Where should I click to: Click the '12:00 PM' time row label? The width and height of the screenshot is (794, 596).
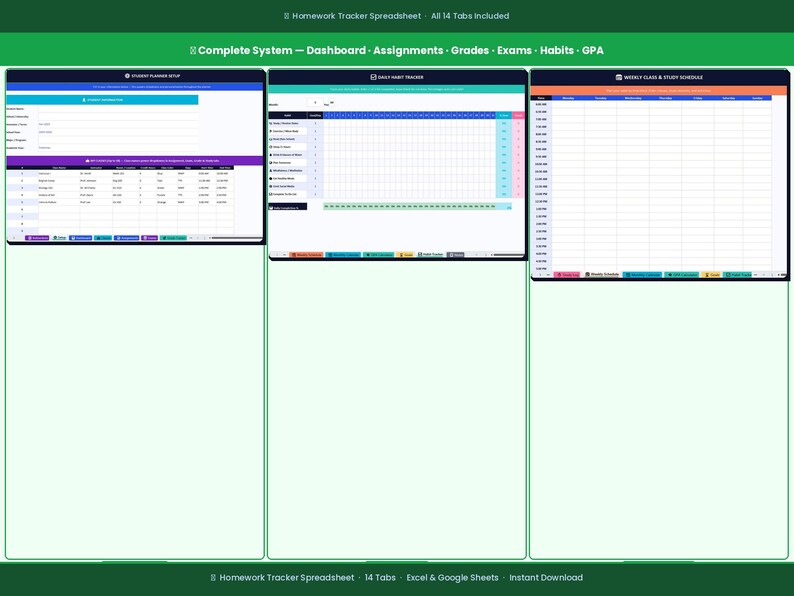coord(541,194)
